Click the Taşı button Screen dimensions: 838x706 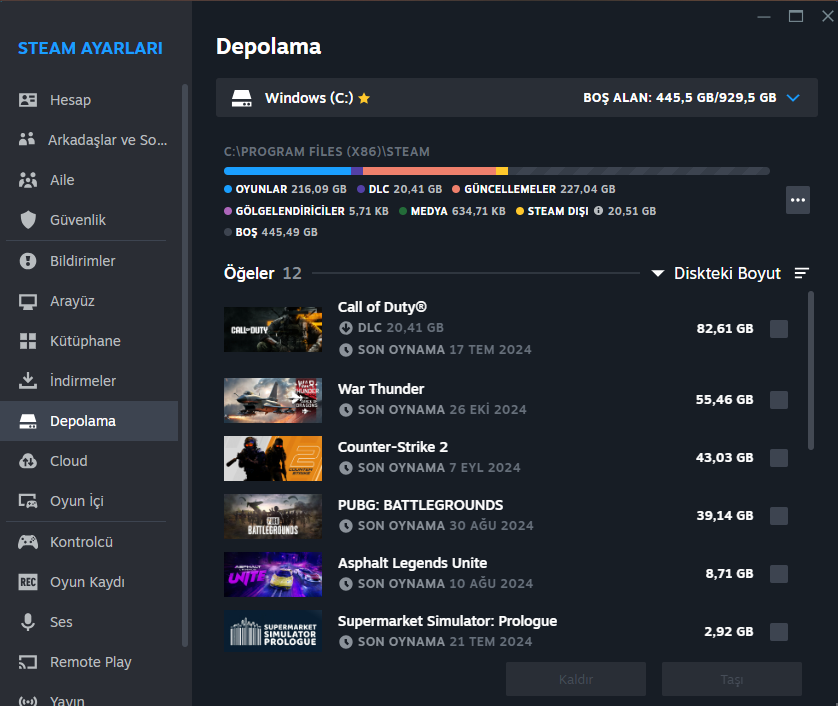click(x=732, y=679)
